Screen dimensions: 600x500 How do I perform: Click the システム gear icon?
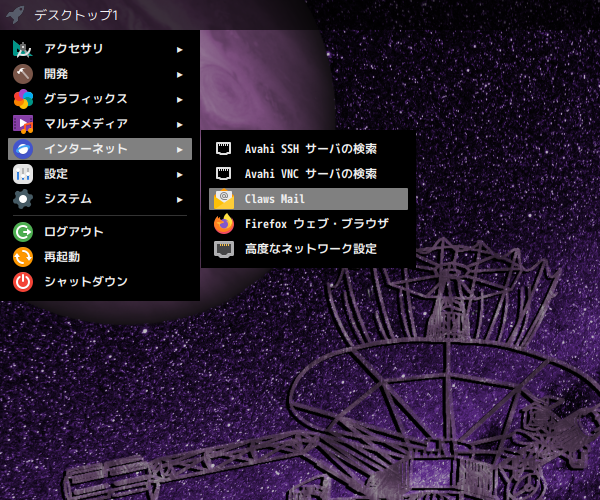pyautogui.click(x=23, y=199)
